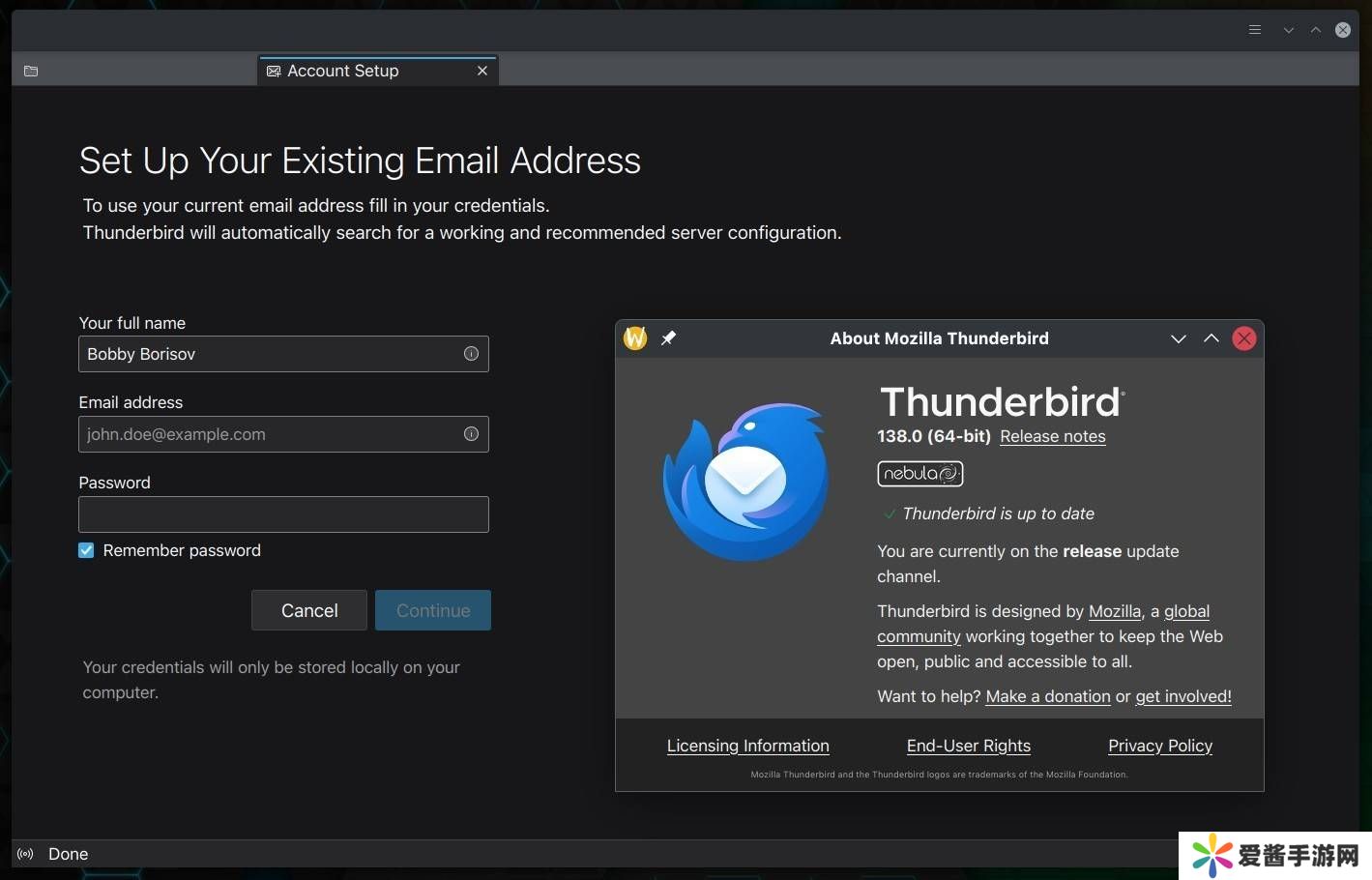Viewport: 1372px width, 880px height.
Task: Open the Privacy Policy link
Action: tap(1159, 746)
